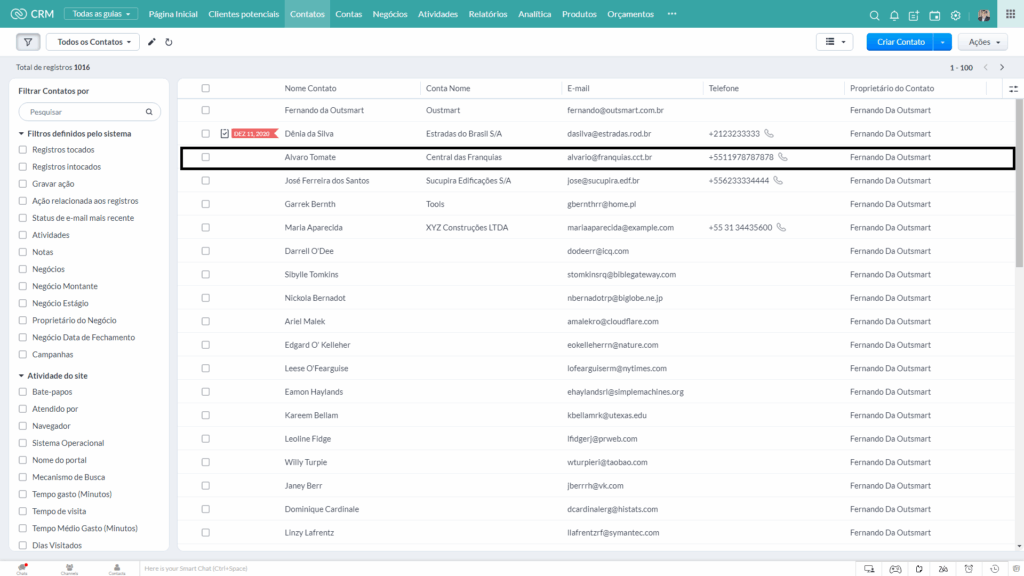Open the Chats icon in bottom bar
The image size is (1024, 576).
[22, 569]
